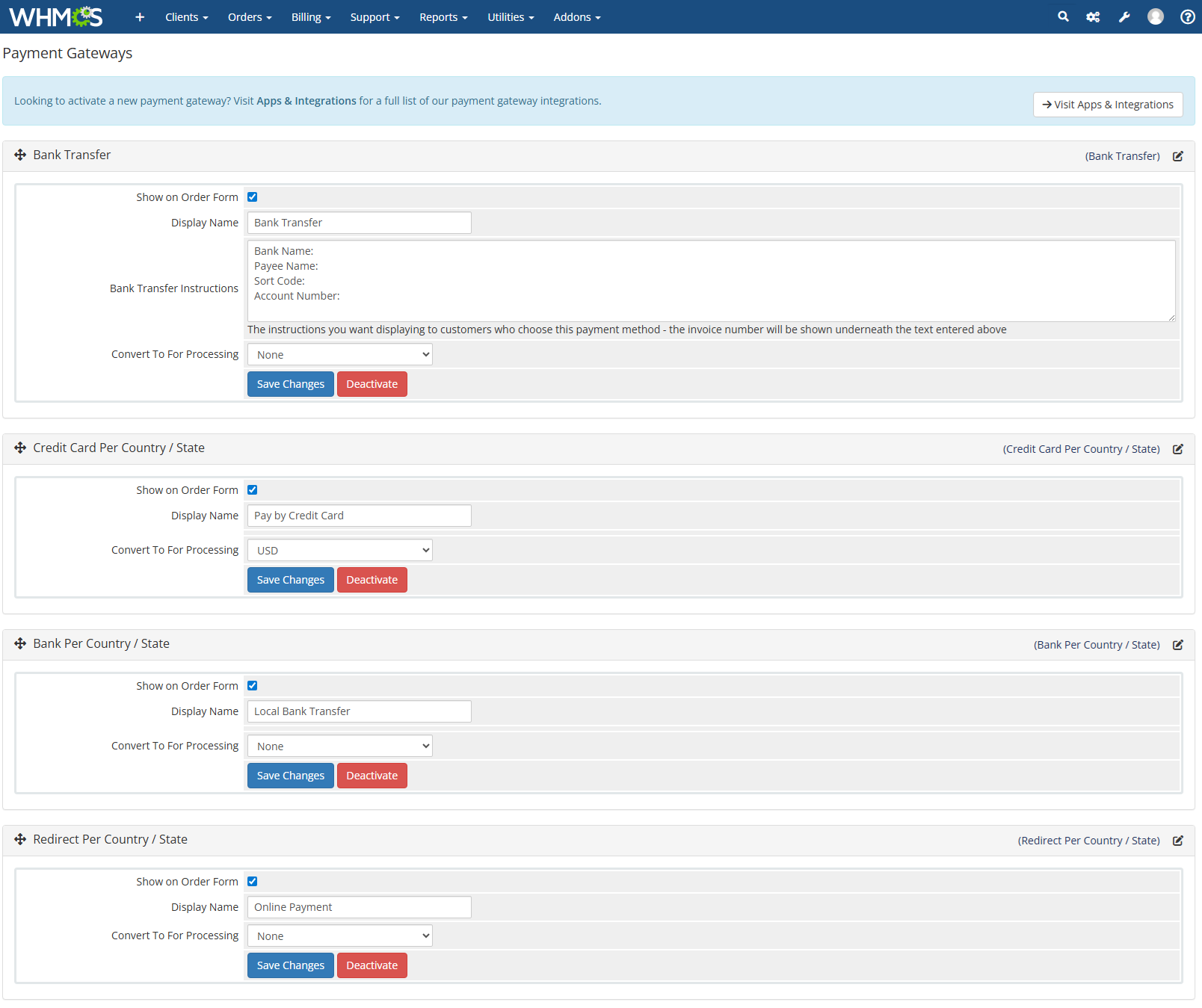Deactivate the Bank Per Country / State gateway

pos(372,775)
